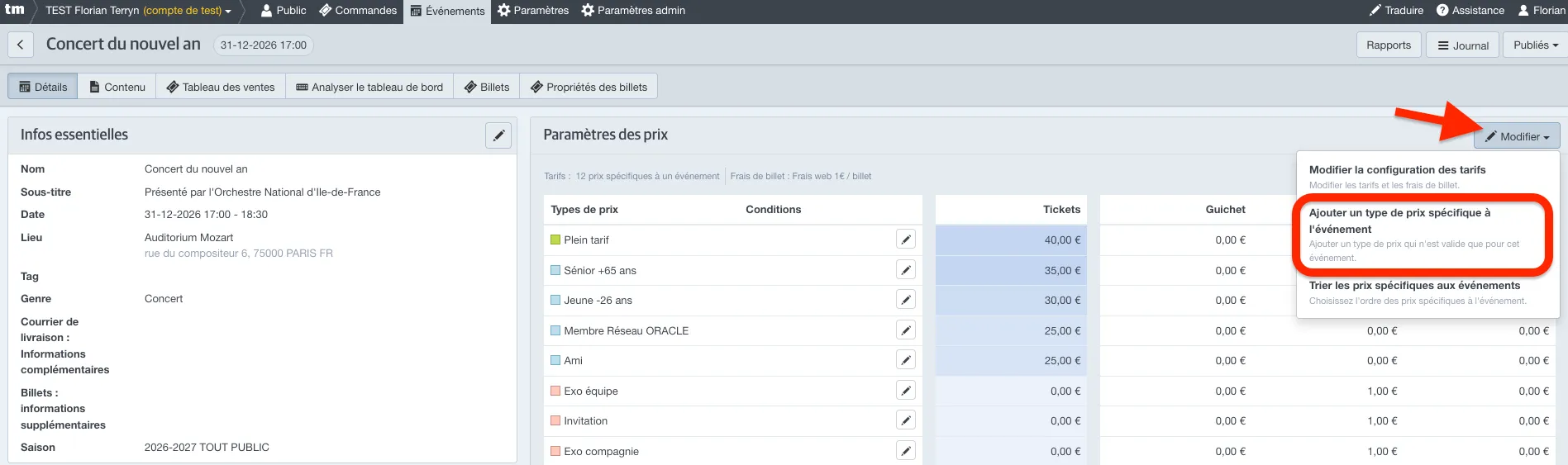This screenshot has height=465, width=1568.
Task: Open the Modifier dropdown in Paramètres des prix
Action: click(1517, 136)
